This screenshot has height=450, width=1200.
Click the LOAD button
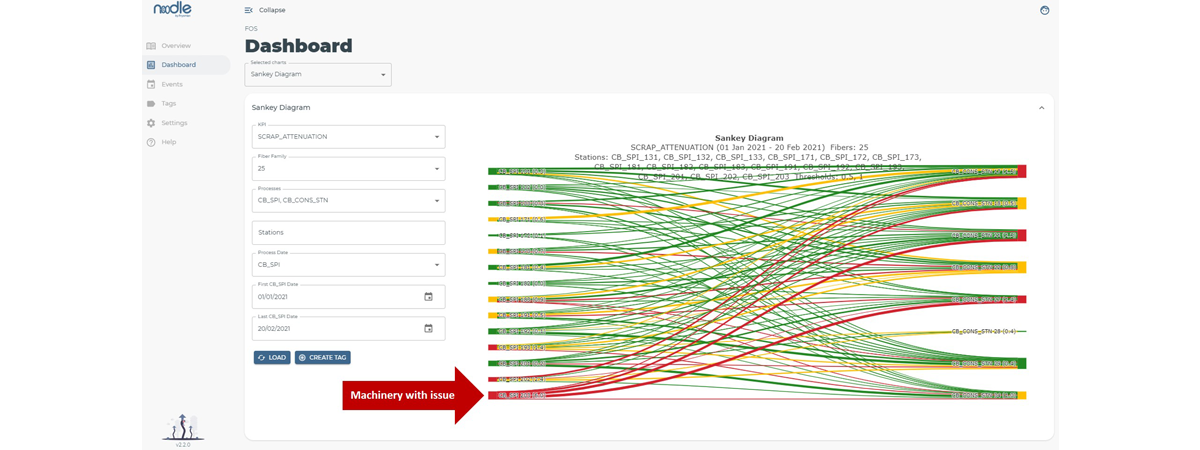coord(272,357)
